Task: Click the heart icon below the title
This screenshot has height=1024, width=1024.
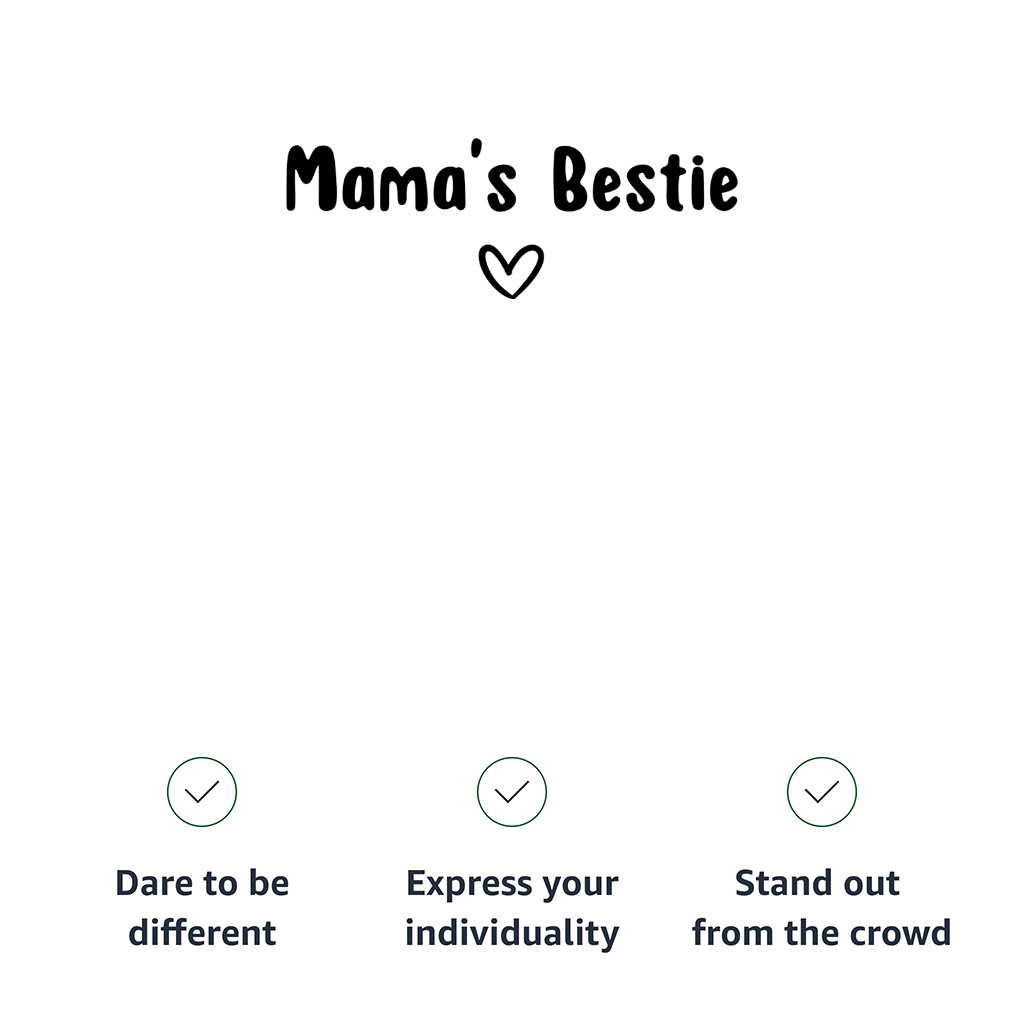Action: click(x=511, y=271)
